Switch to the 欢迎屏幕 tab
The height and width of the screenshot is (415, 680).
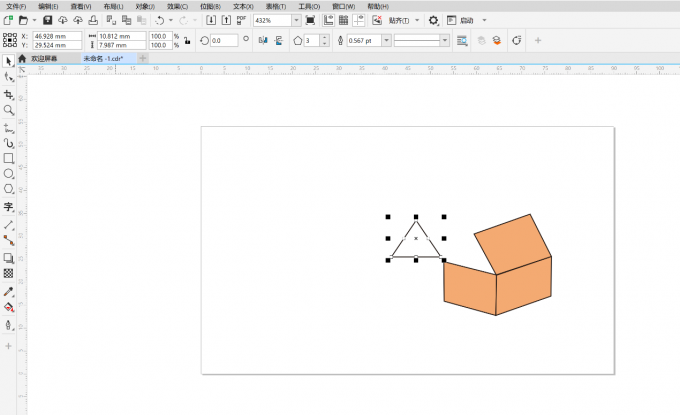tap(45, 59)
